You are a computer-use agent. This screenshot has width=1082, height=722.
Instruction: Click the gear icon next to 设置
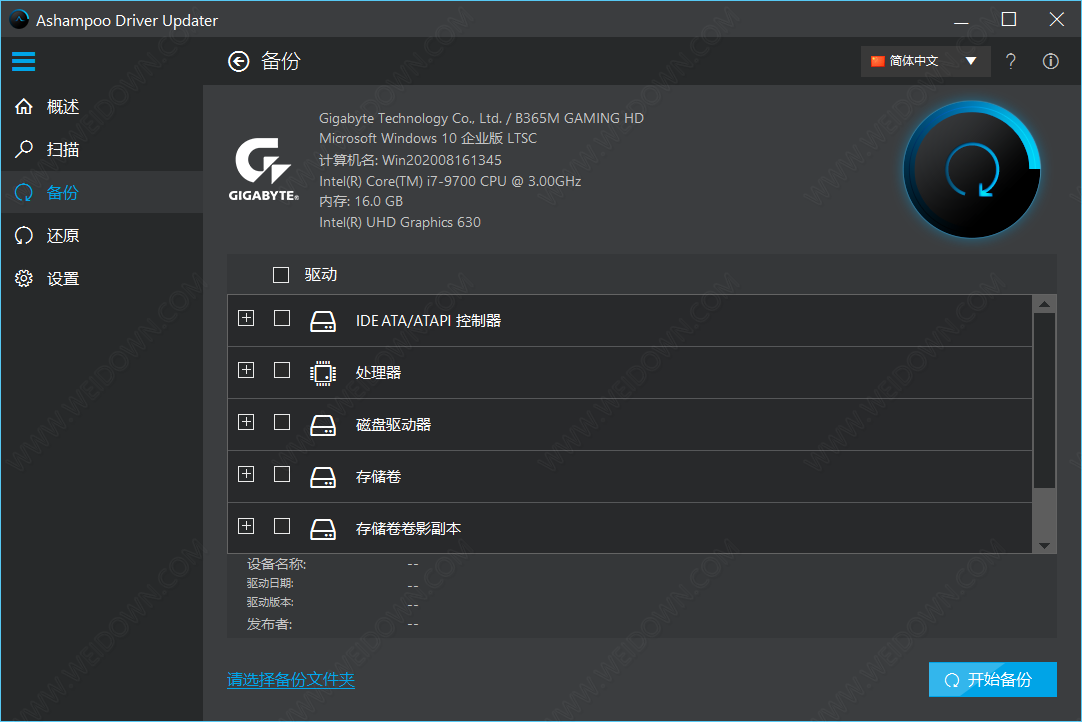coord(24,279)
